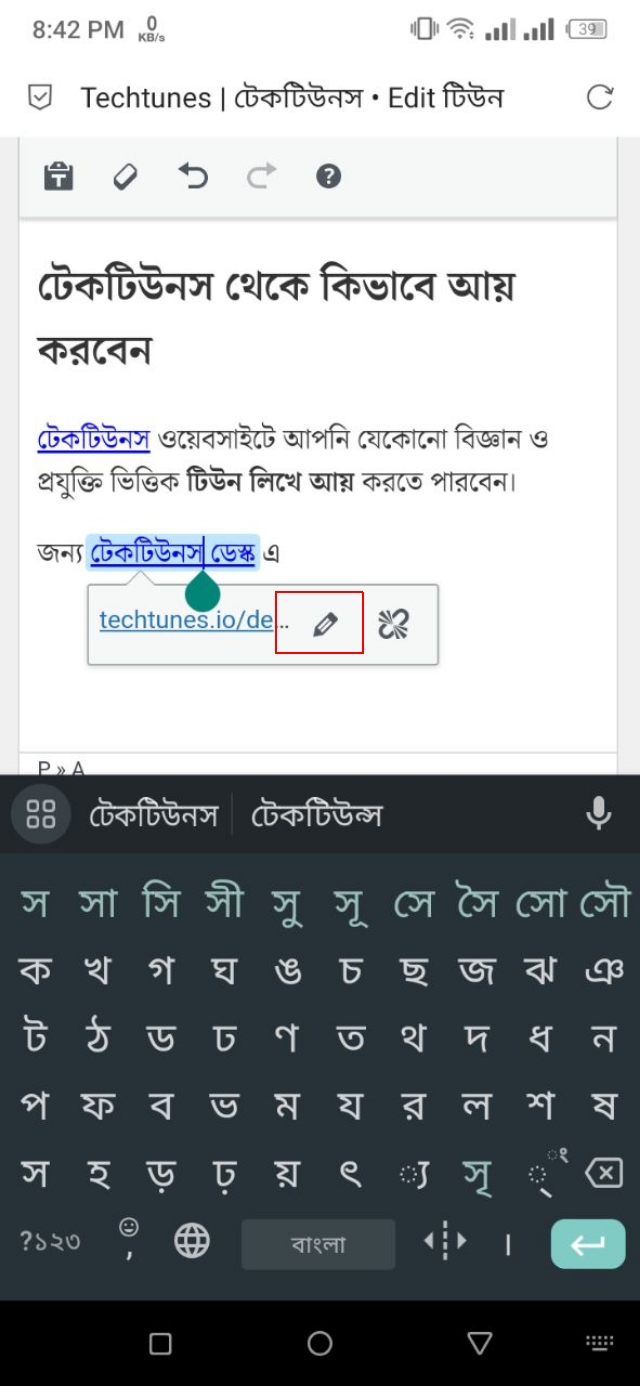Tap the বাংলা spacebar key

point(318,1244)
